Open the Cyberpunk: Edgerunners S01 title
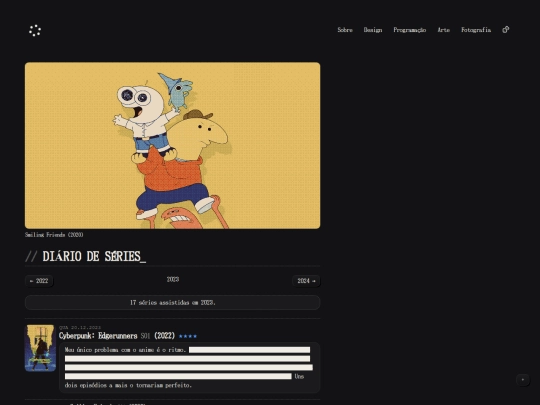The height and width of the screenshot is (405, 540). pyautogui.click(x=117, y=336)
